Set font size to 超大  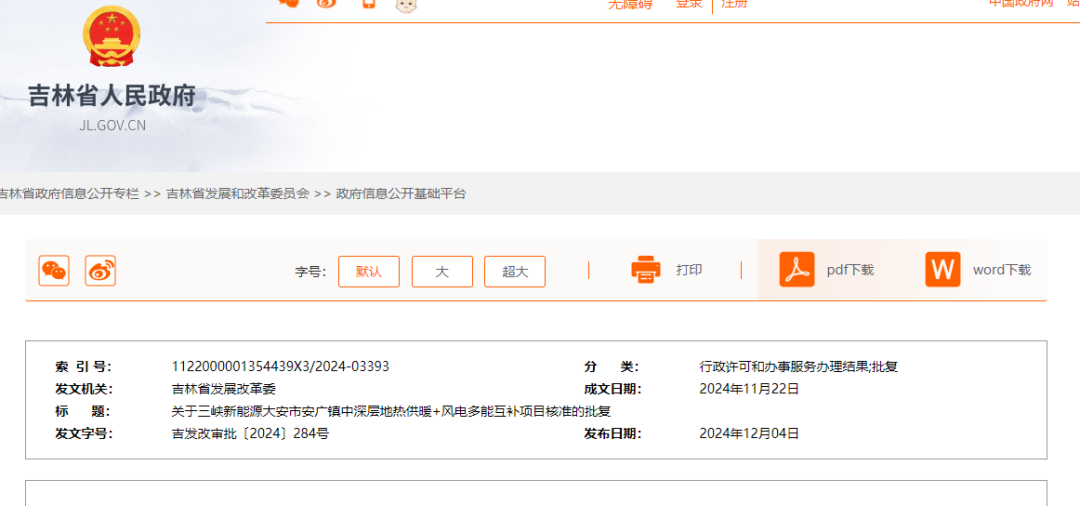[515, 272]
